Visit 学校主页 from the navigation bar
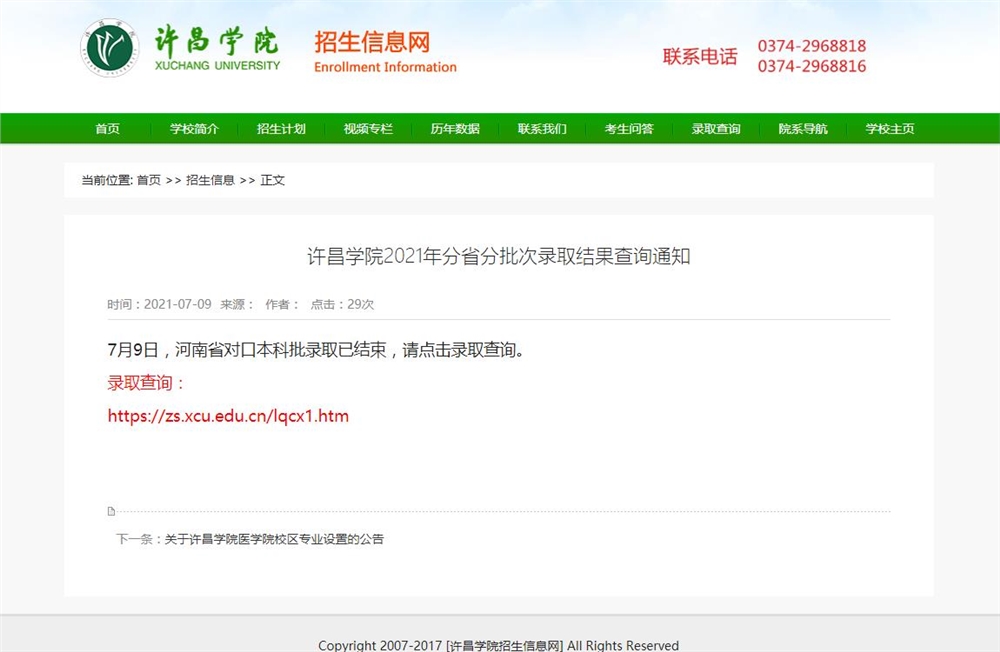Image resolution: width=1000 pixels, height=652 pixels. (890, 129)
